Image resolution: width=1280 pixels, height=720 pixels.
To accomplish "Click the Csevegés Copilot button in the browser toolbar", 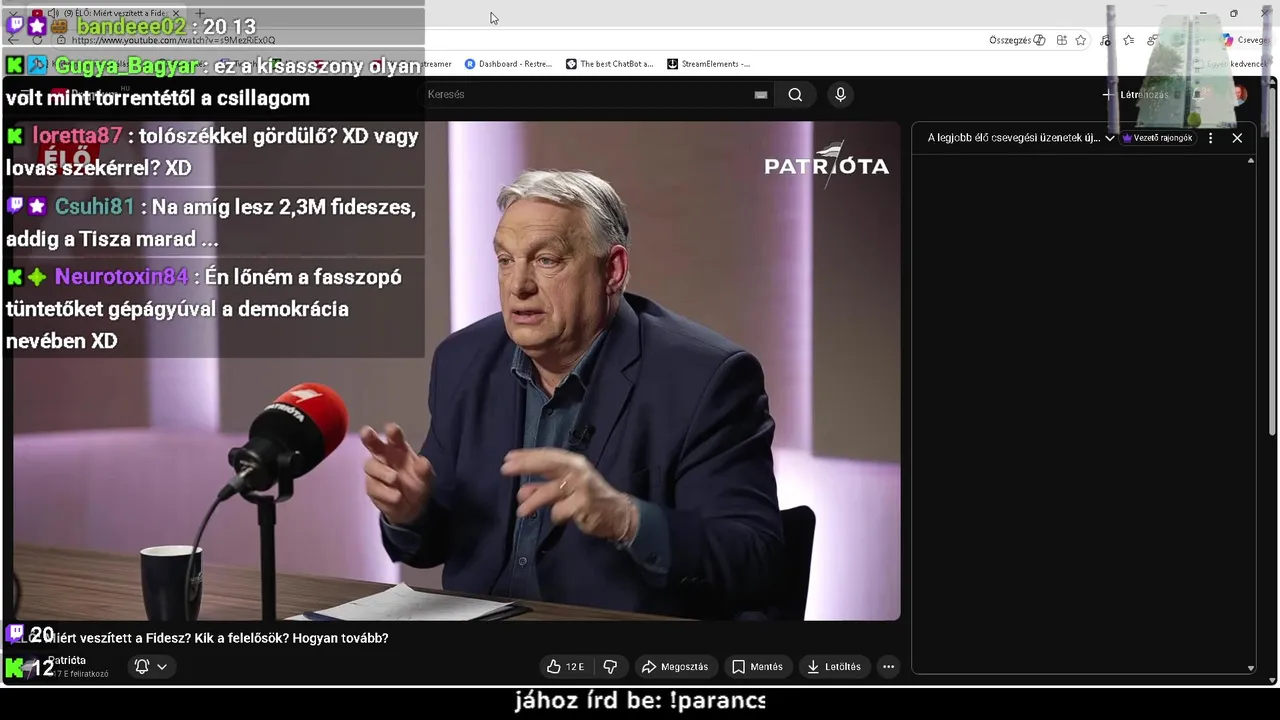I will pos(1246,40).
